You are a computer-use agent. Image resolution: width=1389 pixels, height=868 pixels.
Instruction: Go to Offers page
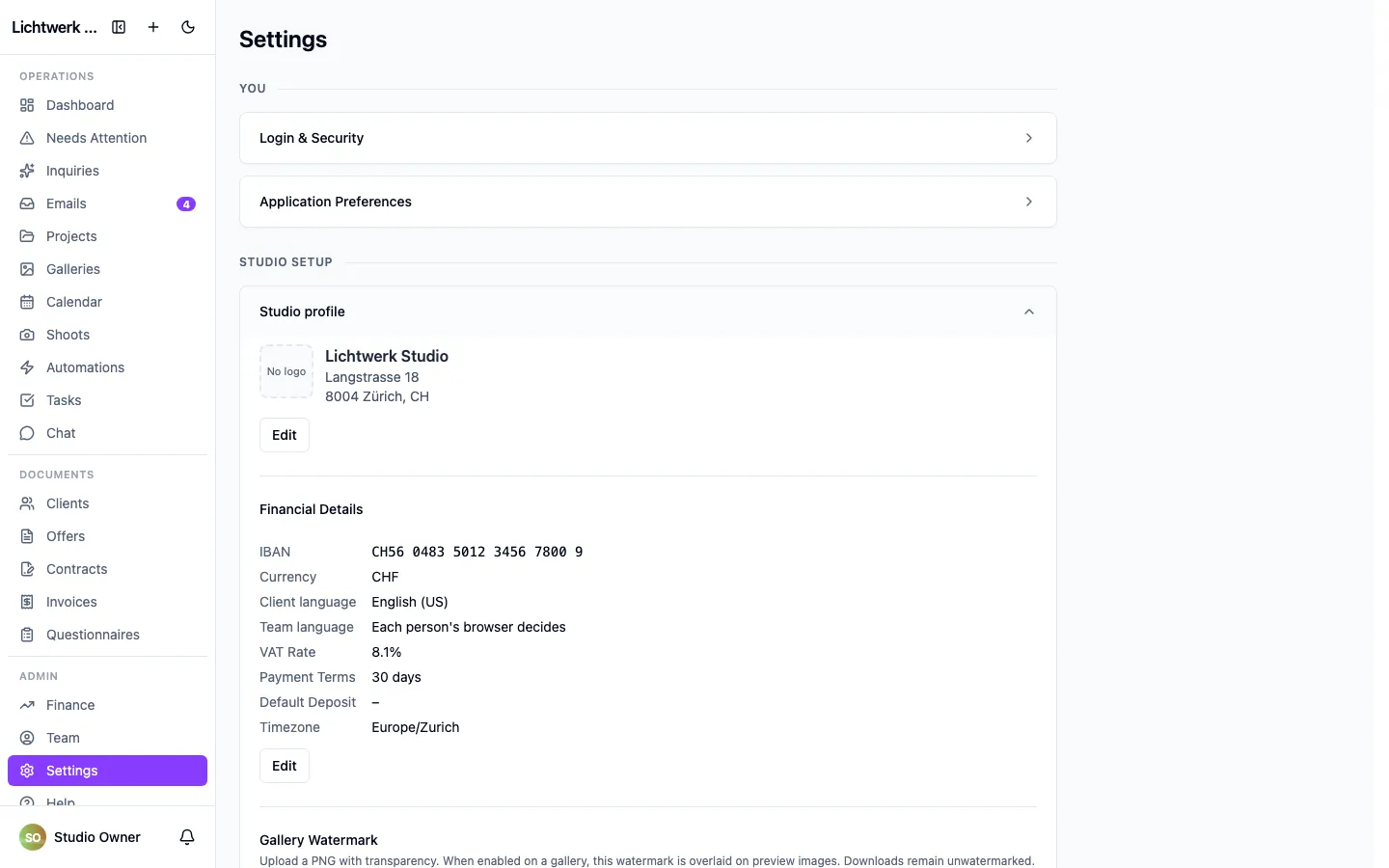click(x=107, y=536)
